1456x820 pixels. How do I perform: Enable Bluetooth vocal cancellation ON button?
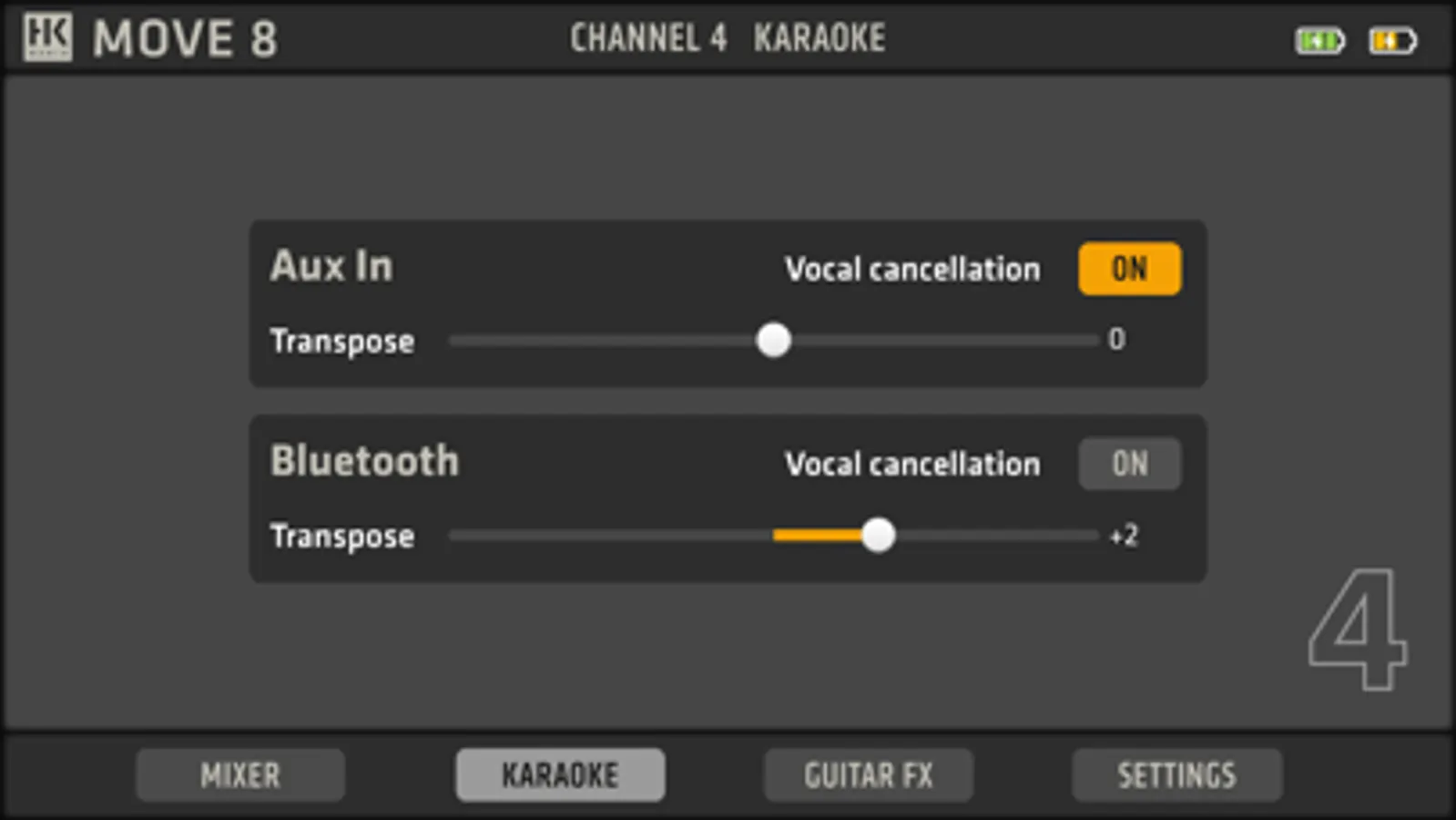coord(1129,464)
